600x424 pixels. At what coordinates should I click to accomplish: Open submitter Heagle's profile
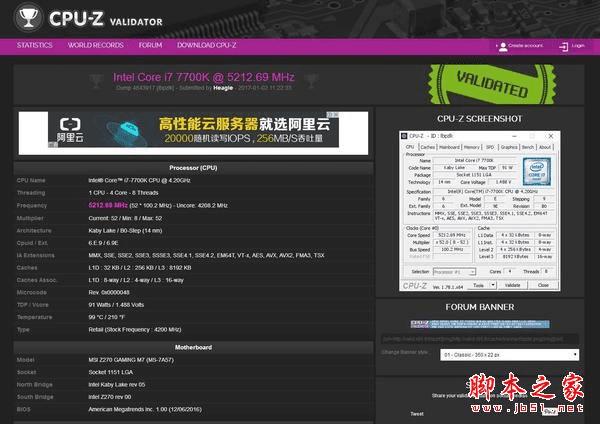coord(223,88)
